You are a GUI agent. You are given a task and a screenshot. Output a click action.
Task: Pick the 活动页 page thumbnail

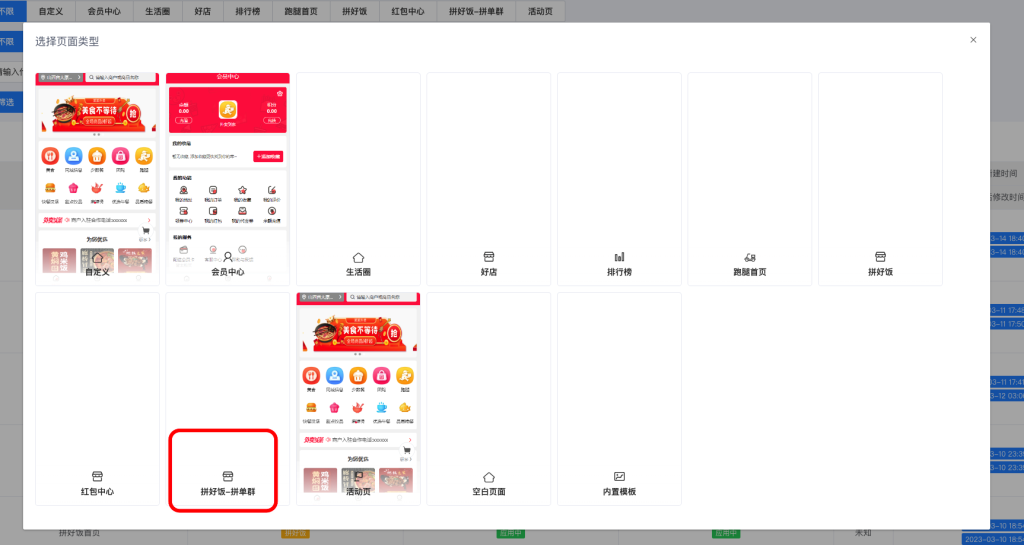coord(358,390)
